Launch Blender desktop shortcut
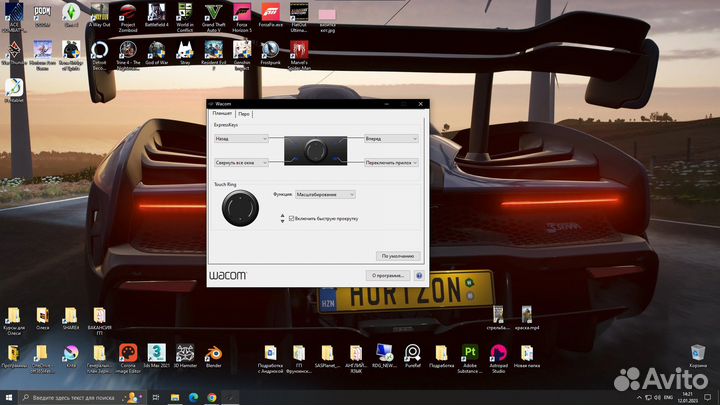 point(213,356)
